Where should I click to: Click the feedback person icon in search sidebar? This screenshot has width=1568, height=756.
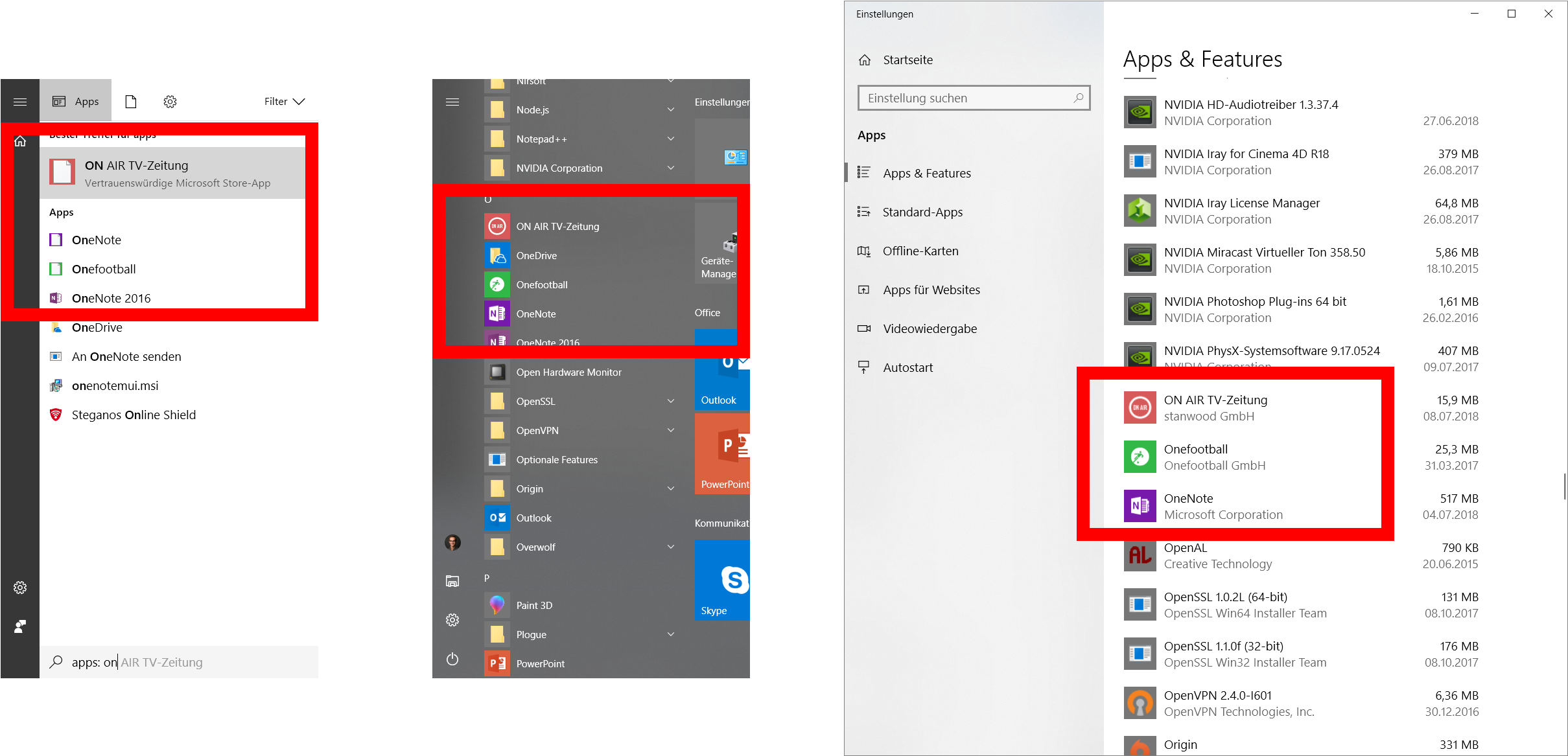tap(20, 626)
